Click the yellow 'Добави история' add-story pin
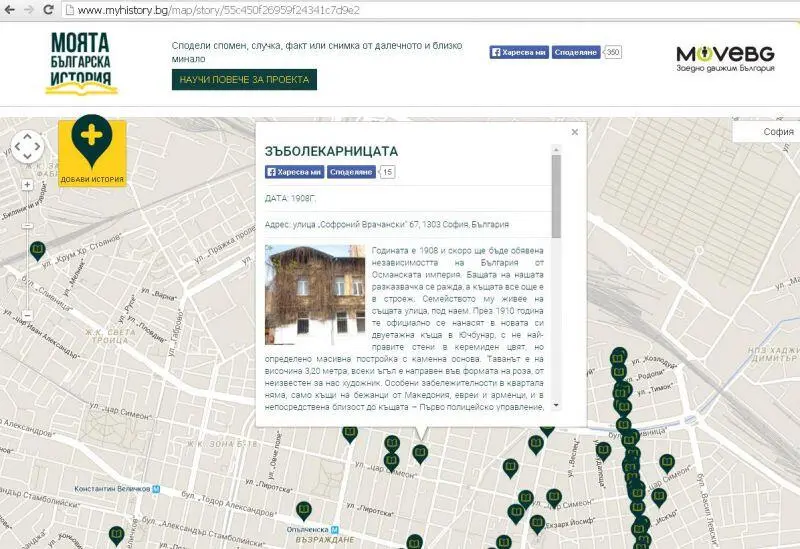Screen dimensions: 800x549 point(92,152)
